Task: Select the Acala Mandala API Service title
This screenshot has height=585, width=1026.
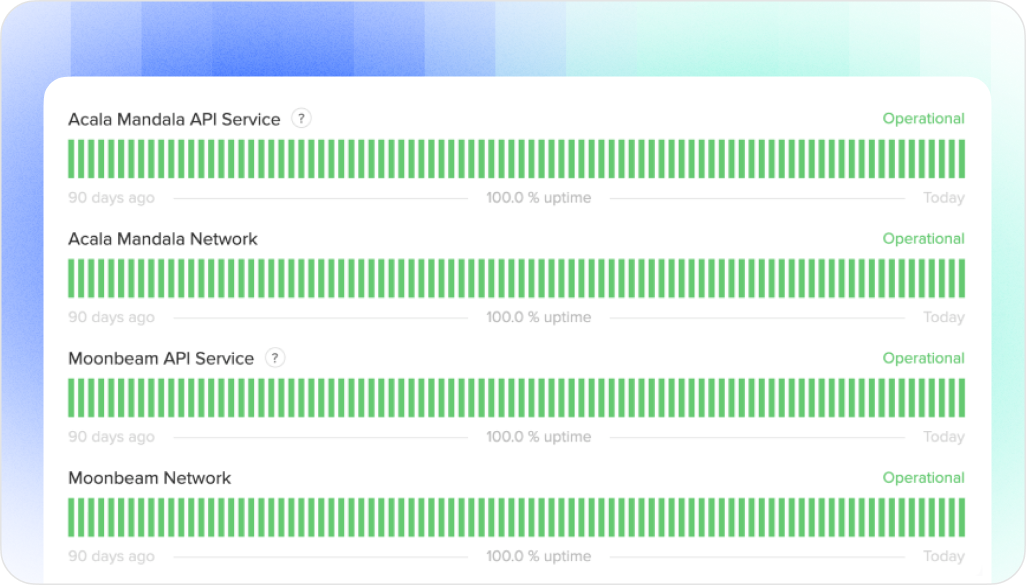Action: coord(174,119)
